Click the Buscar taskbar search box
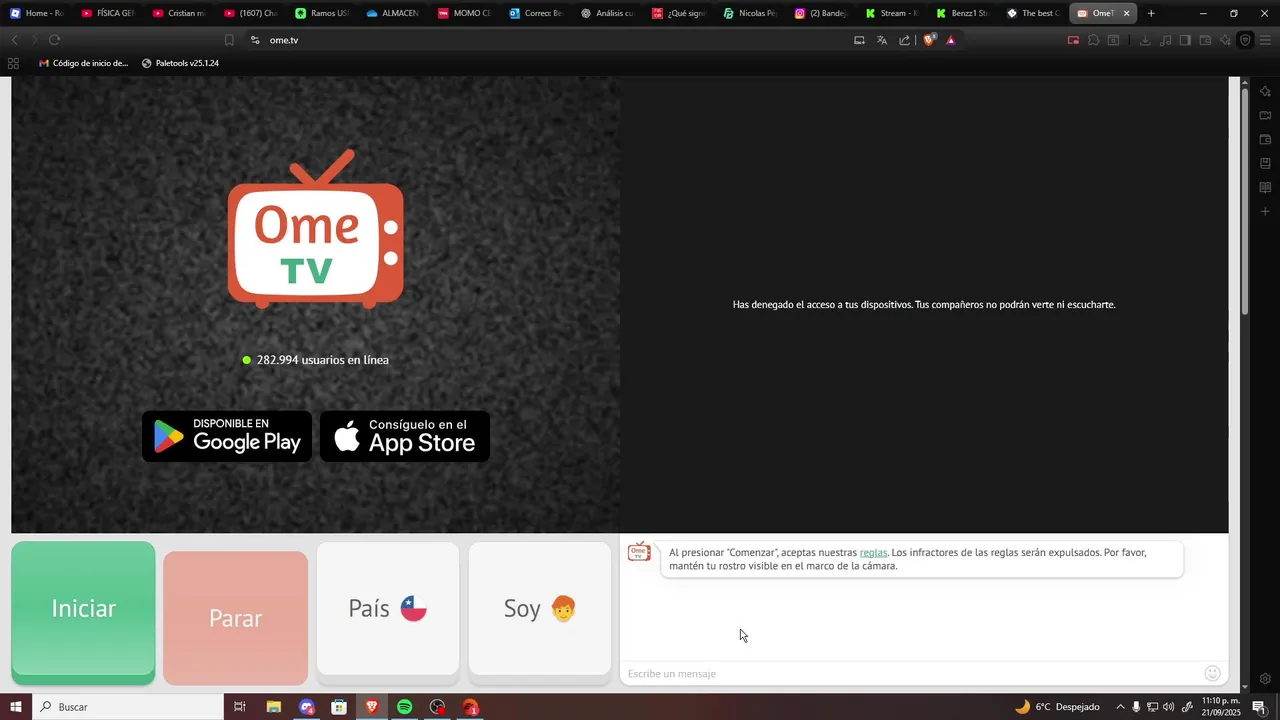 point(128,707)
